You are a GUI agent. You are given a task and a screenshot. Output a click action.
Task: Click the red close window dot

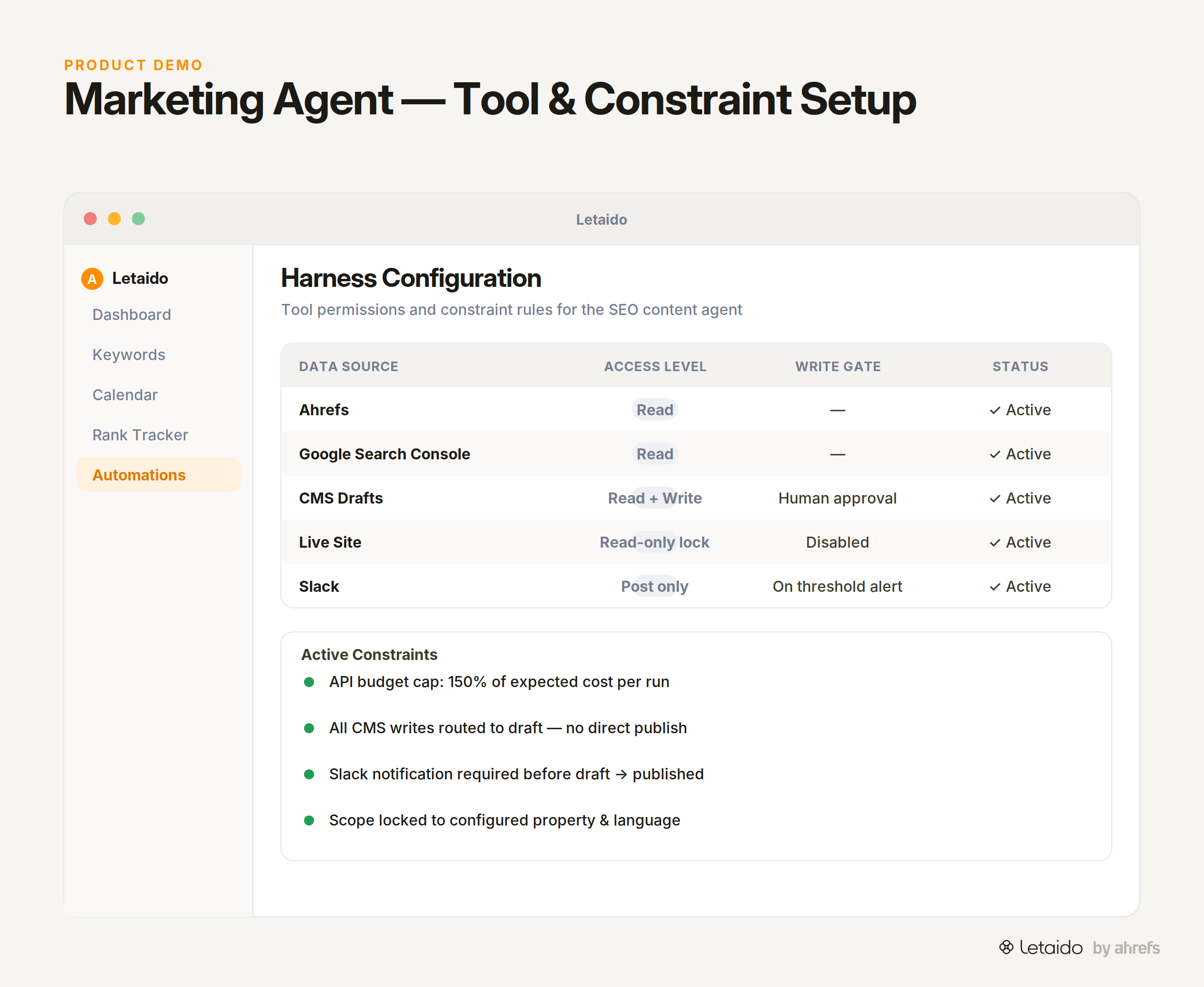point(90,219)
